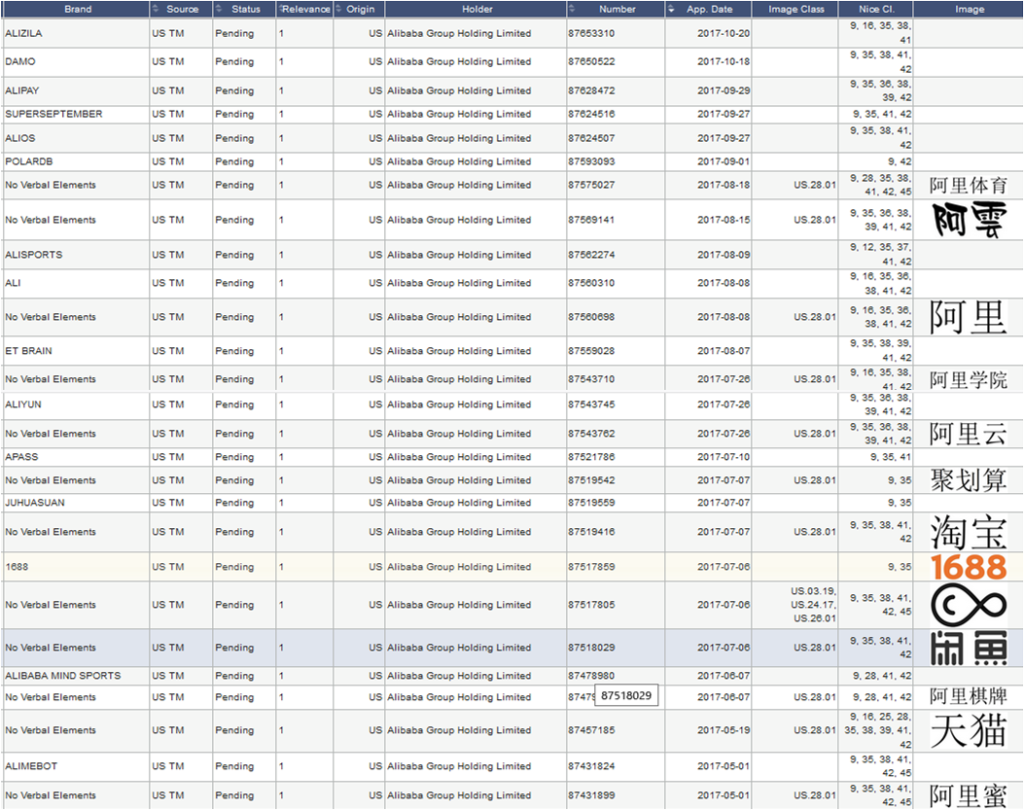The image size is (1024, 810).
Task: Click the sort arrow beside App. Date header
Action: pos(671,9)
